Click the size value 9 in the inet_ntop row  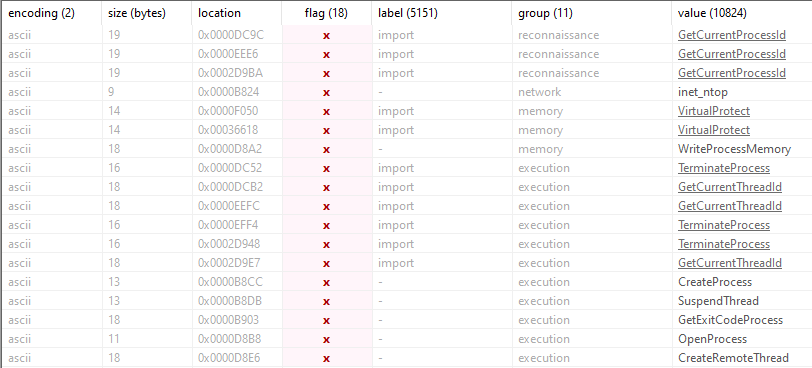(x=111, y=92)
